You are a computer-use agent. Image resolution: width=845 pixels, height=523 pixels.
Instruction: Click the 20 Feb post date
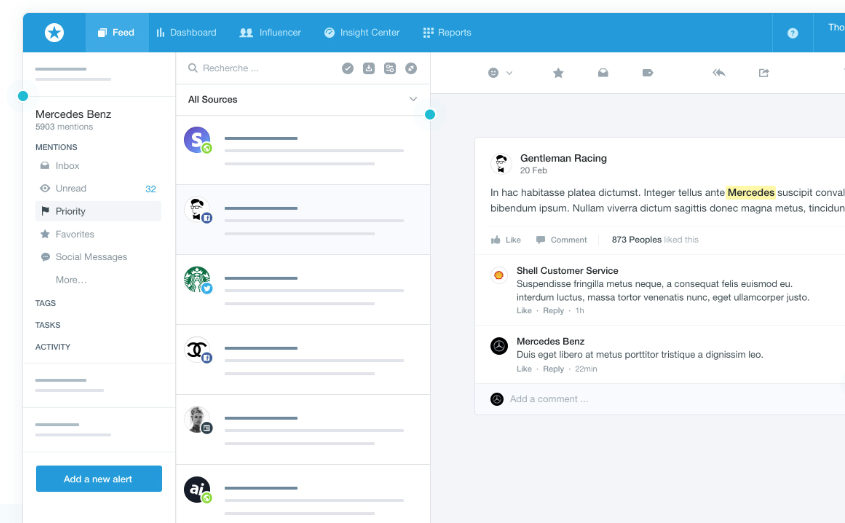(x=534, y=170)
